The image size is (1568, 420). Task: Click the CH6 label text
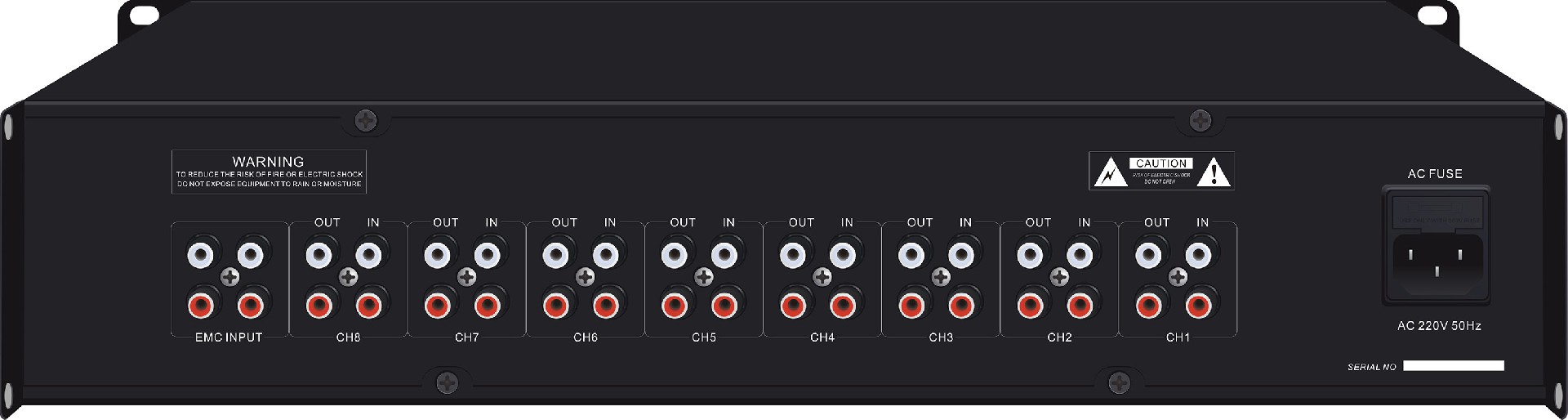click(x=586, y=337)
